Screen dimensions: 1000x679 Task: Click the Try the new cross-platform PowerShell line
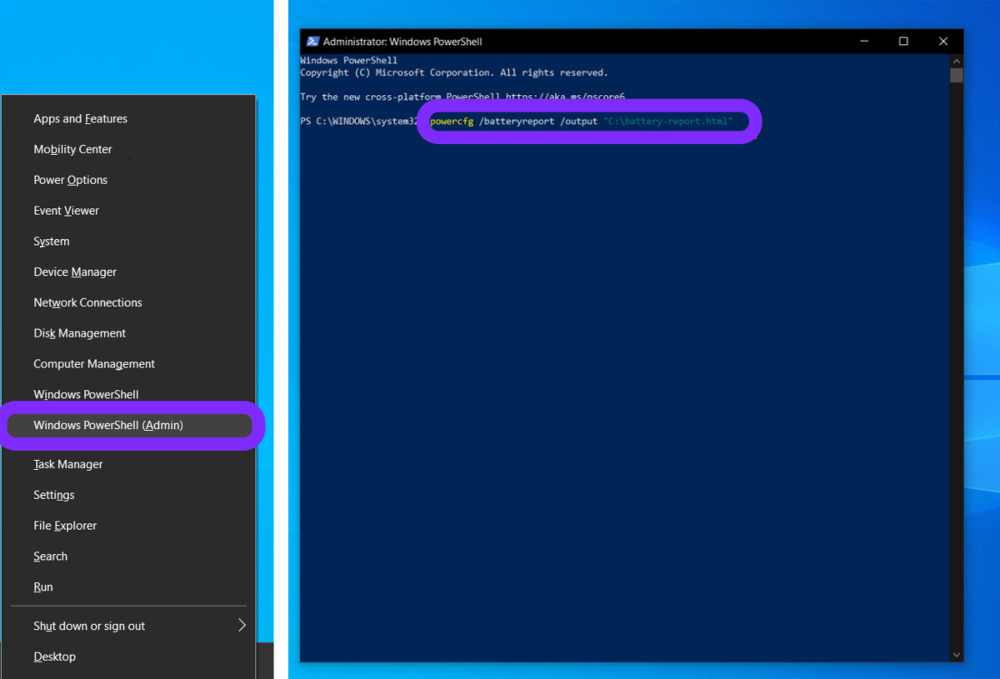tap(462, 97)
